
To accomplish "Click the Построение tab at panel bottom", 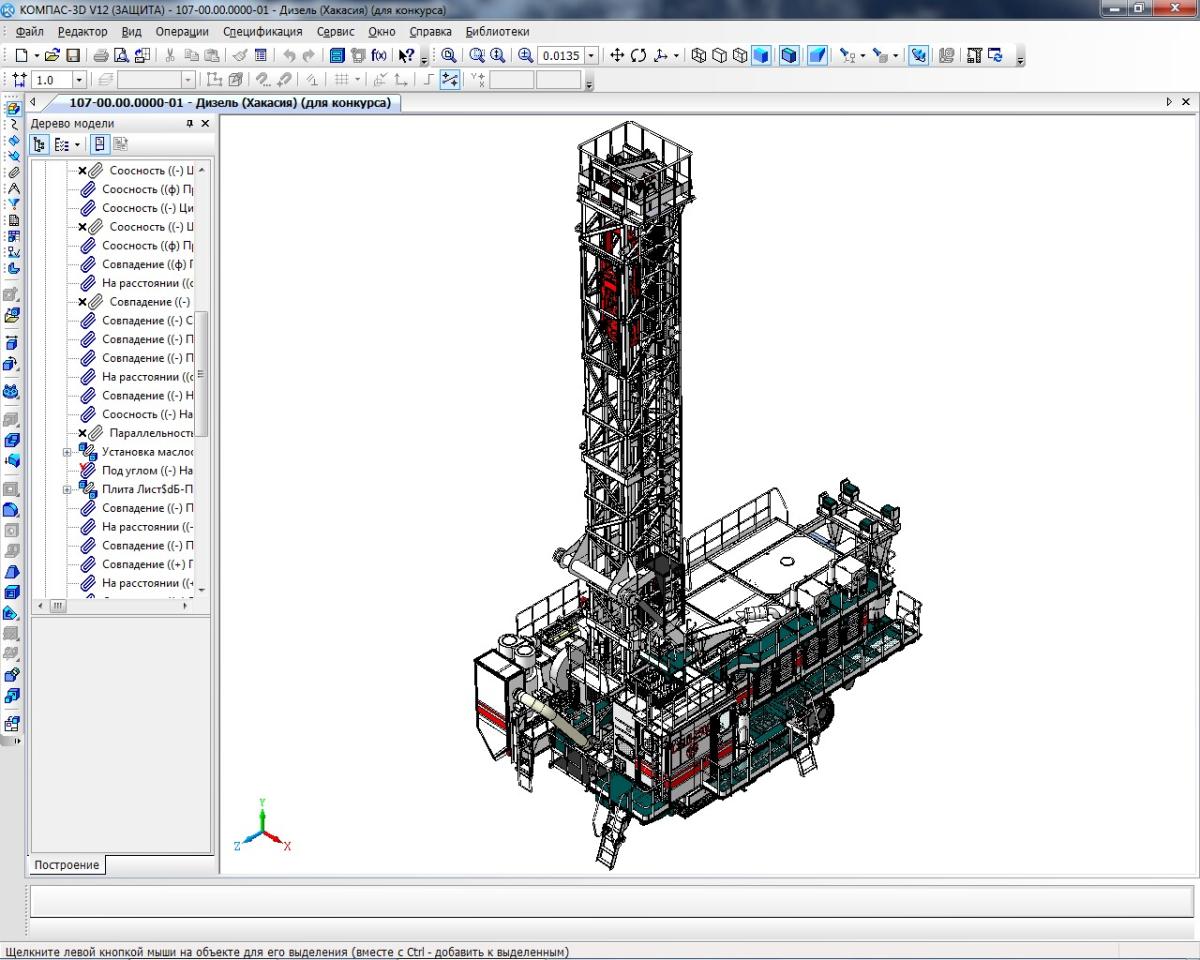I will click(67, 865).
